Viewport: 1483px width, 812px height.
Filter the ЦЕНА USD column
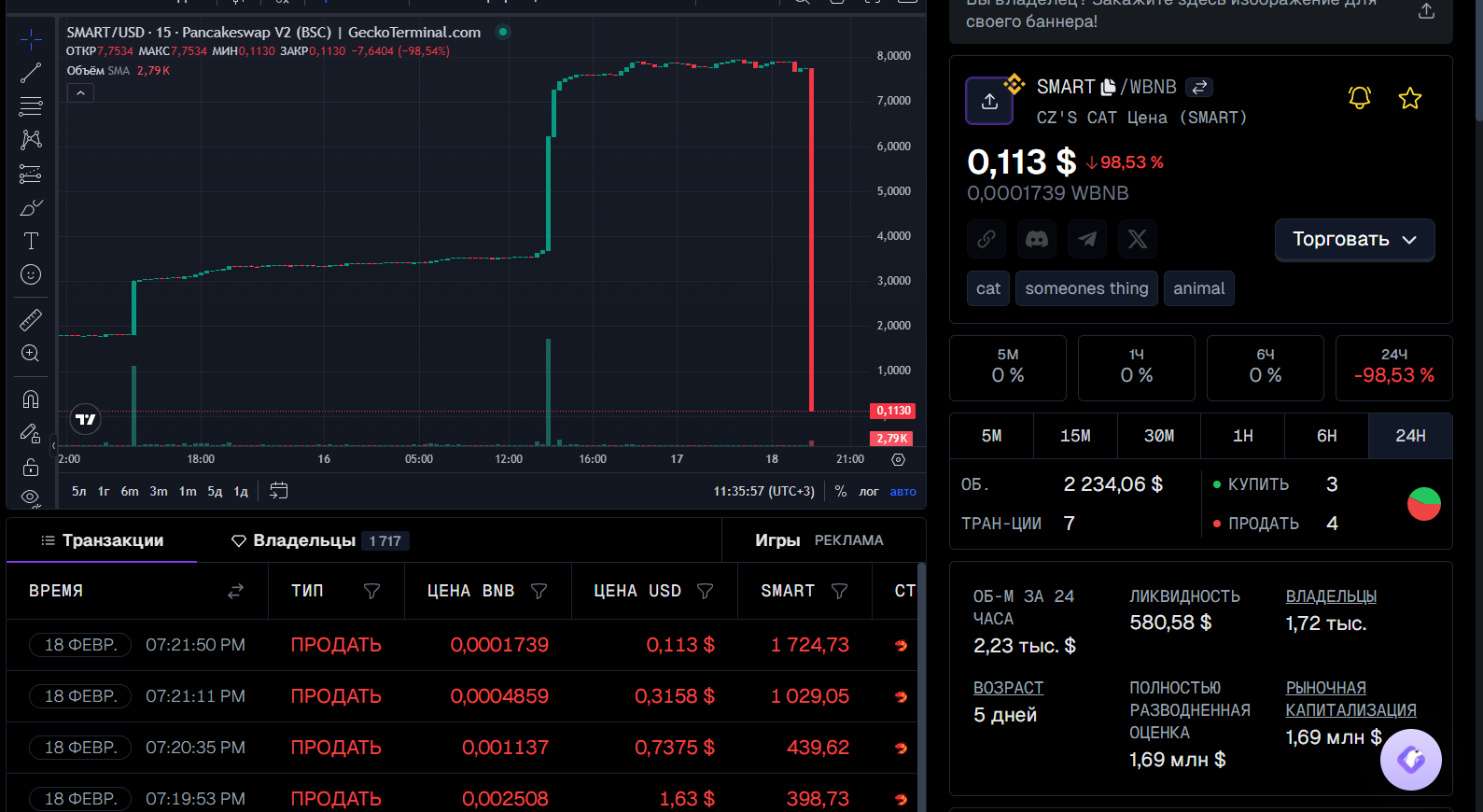coord(705,591)
